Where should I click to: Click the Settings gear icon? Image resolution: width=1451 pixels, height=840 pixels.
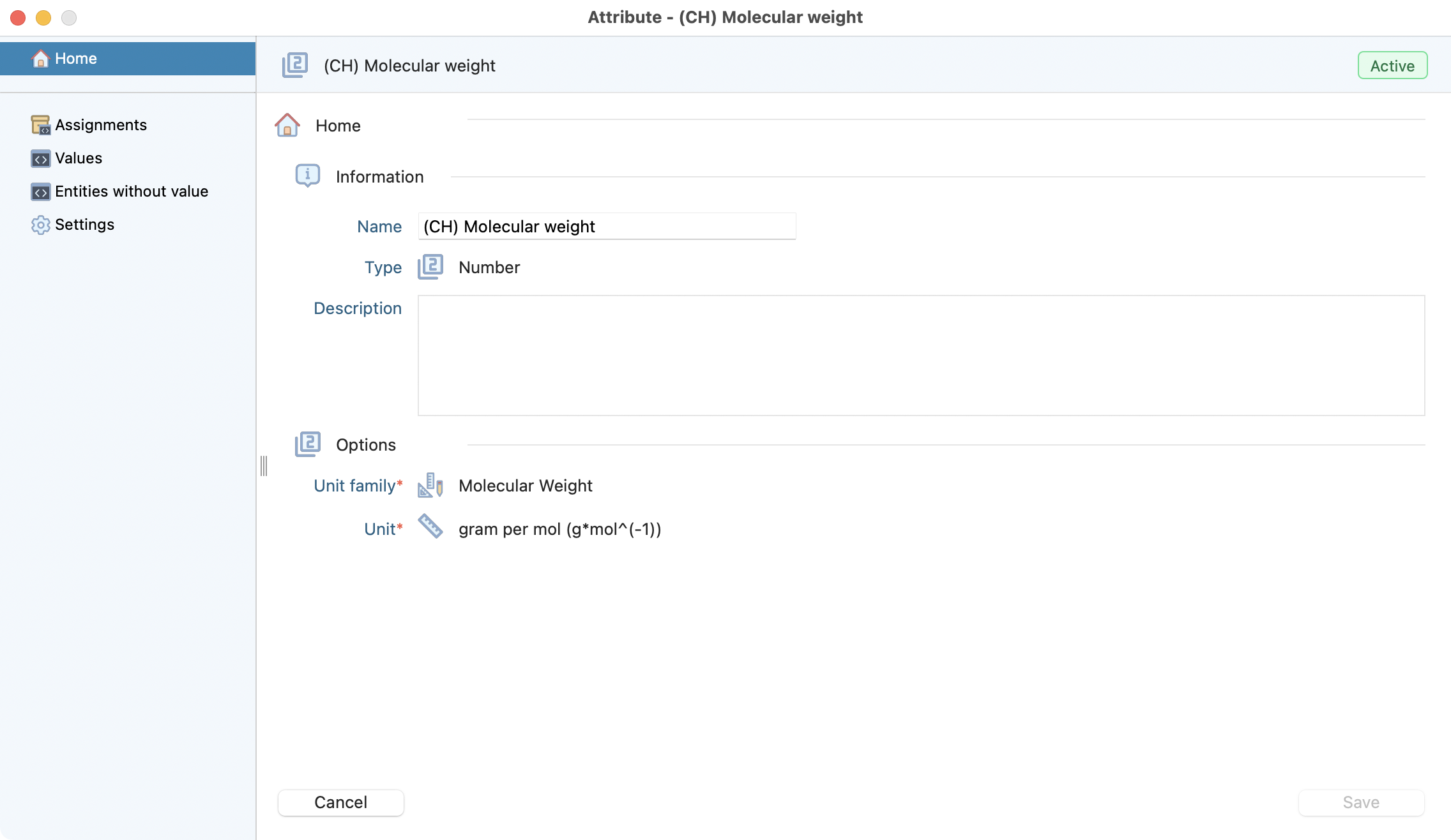pyautogui.click(x=40, y=225)
